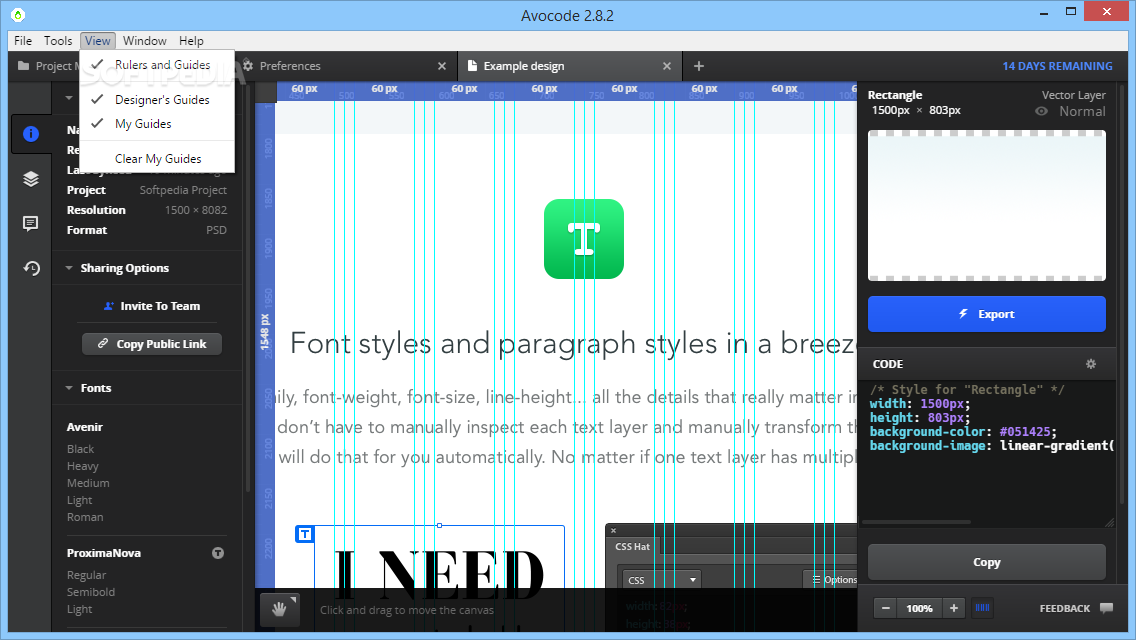Collapse the Sharing Options section

[x=69, y=268]
